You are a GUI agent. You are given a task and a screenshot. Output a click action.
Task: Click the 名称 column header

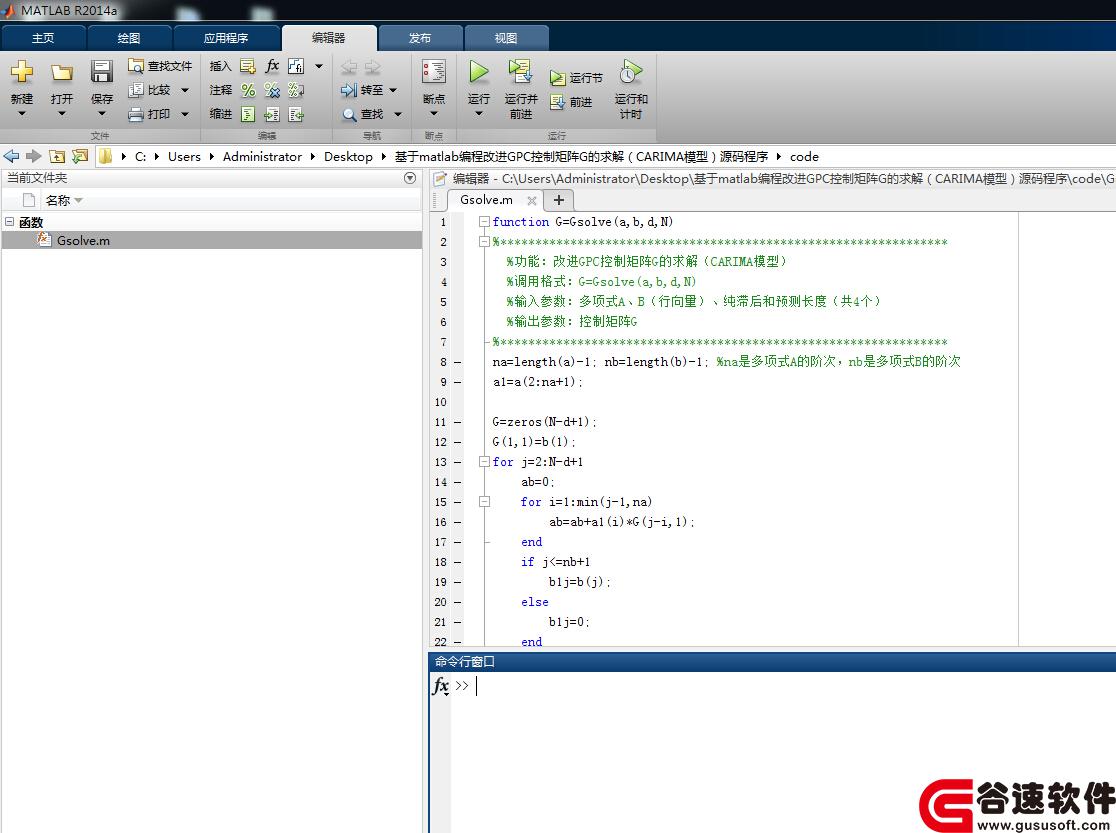(x=58, y=201)
